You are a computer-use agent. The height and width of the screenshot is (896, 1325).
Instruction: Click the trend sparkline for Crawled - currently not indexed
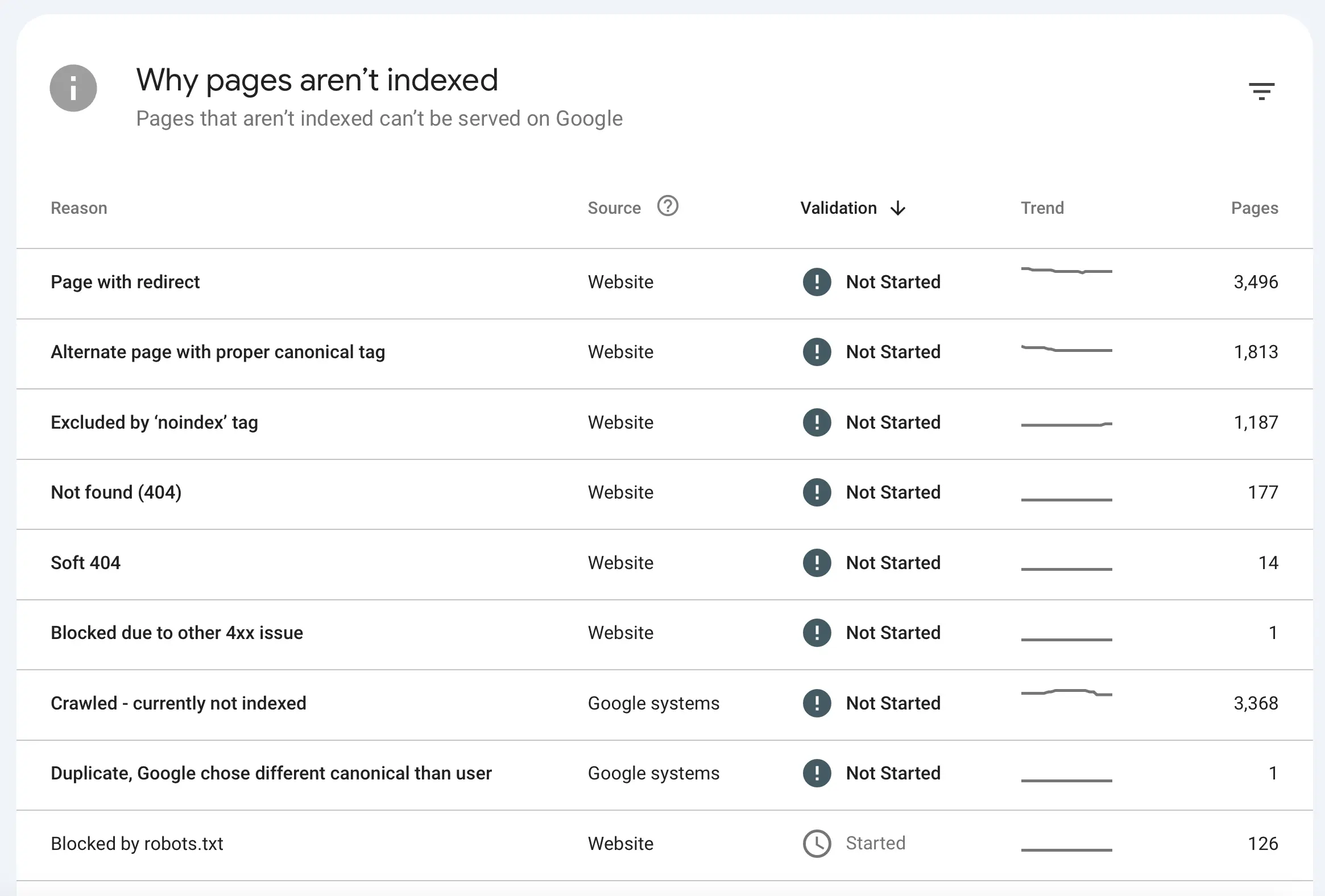tap(1066, 693)
